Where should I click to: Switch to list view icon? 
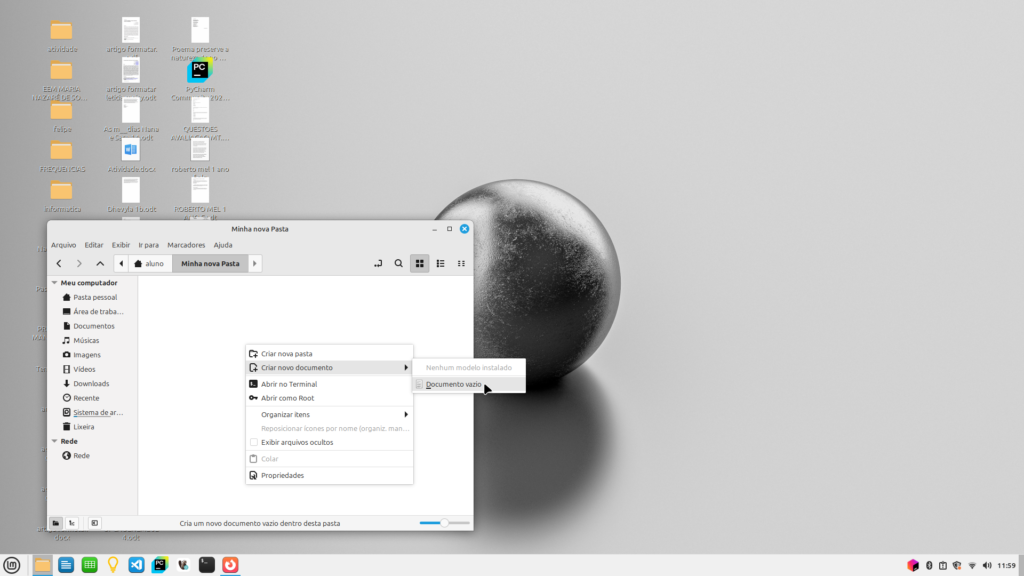[440, 264]
